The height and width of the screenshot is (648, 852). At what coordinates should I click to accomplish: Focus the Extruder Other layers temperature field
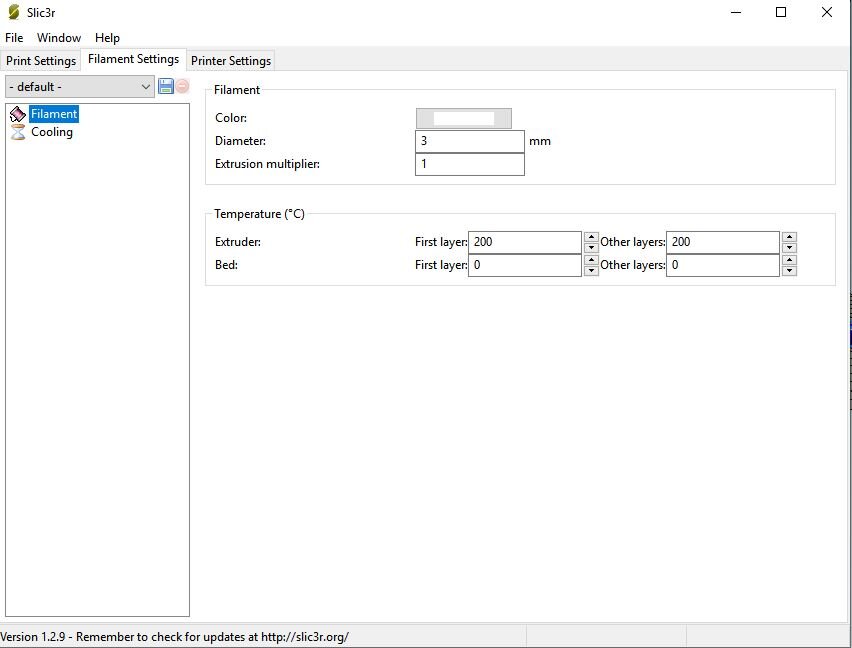point(723,242)
